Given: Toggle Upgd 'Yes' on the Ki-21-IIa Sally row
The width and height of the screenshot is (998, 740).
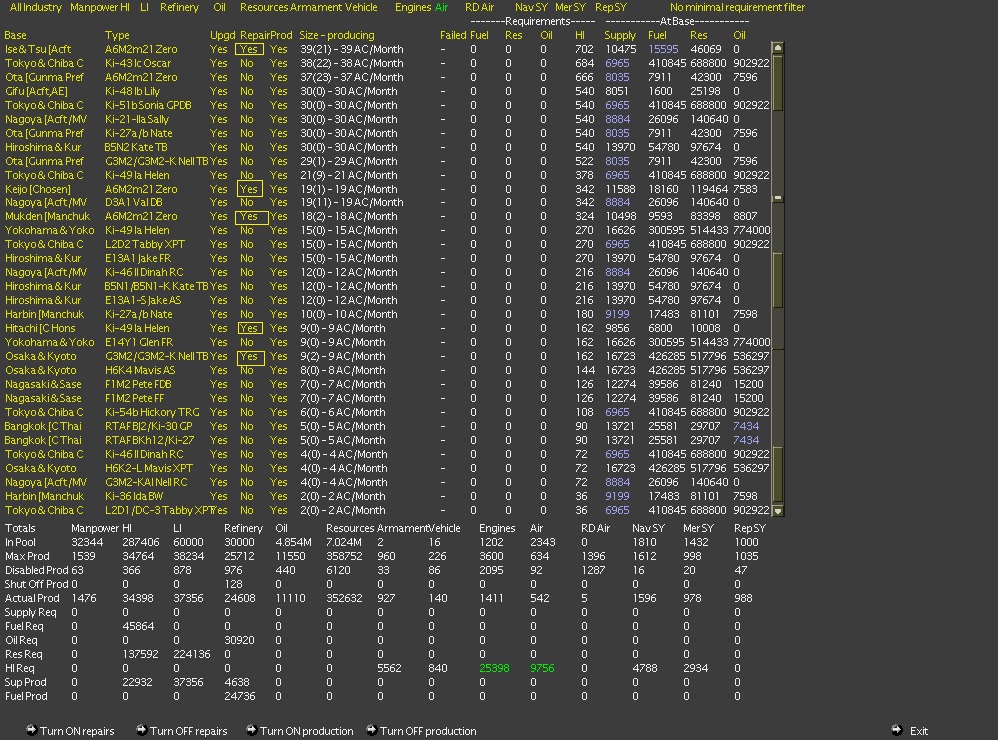Looking at the screenshot, I should [218, 119].
